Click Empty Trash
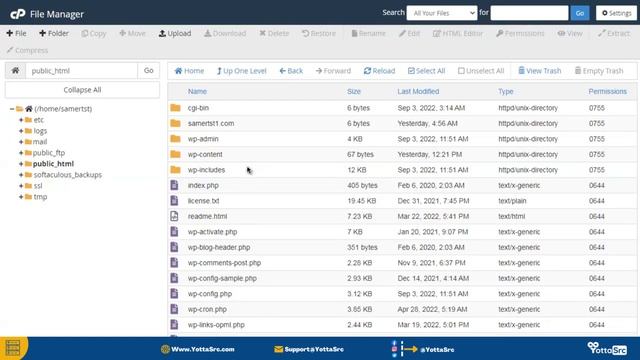 [599, 71]
